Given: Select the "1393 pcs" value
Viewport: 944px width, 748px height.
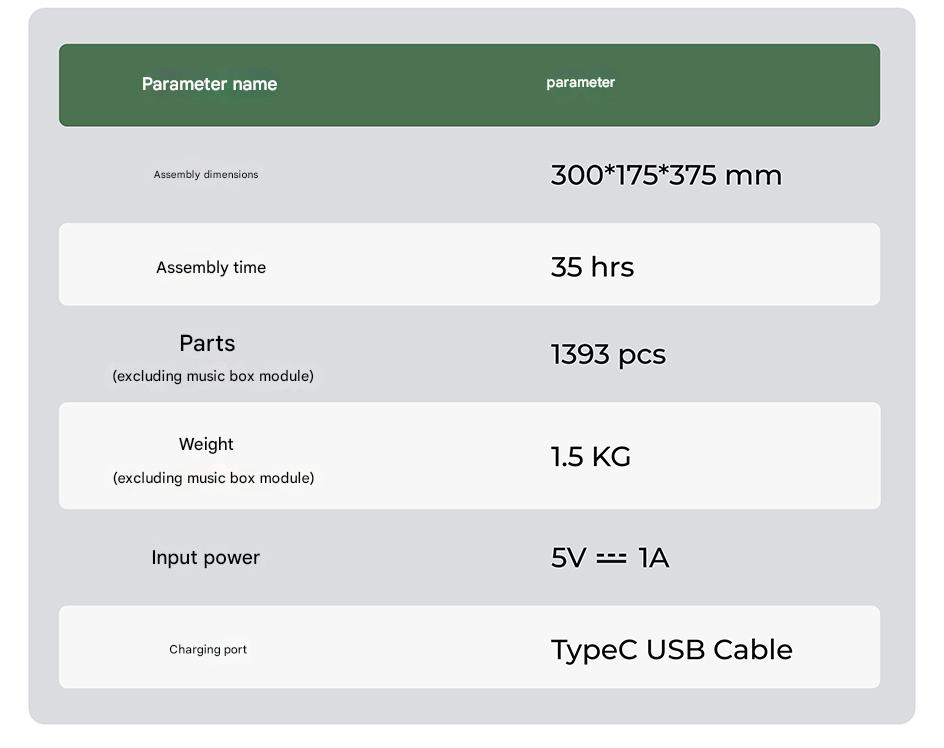Looking at the screenshot, I should [x=608, y=355].
